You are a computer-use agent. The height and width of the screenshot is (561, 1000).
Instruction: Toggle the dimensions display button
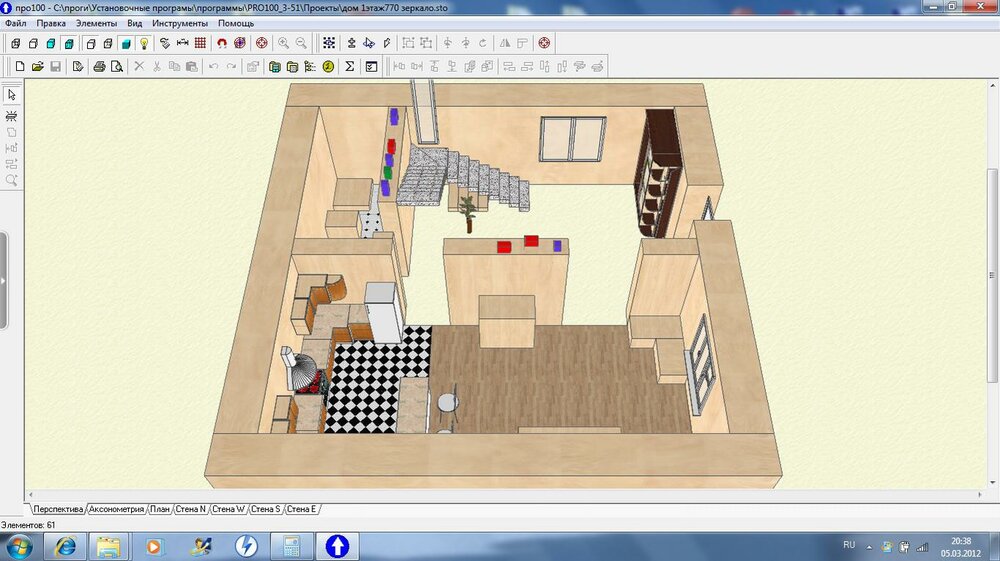(182, 43)
